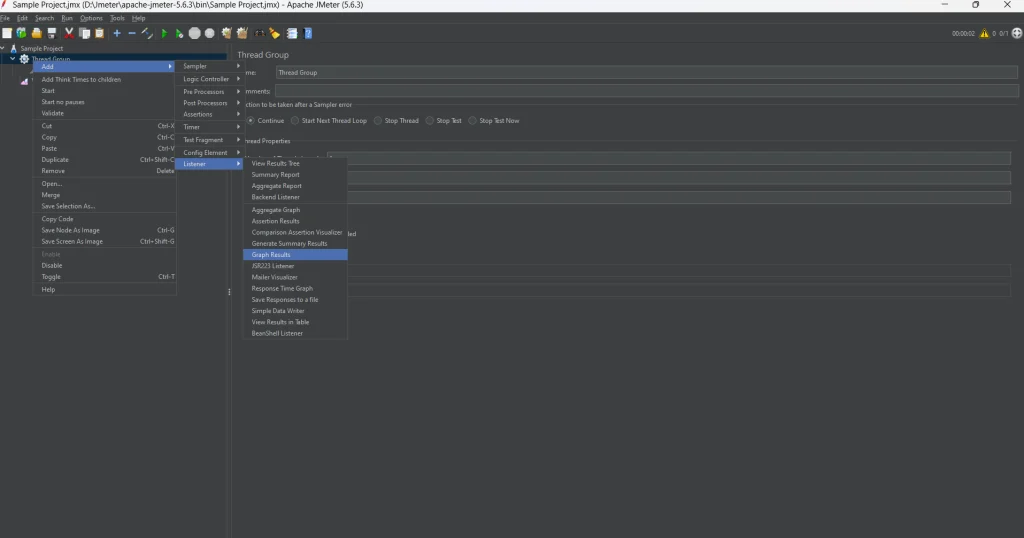Select Start Next Thread Loop radio option
The image size is (1024, 538).
[x=295, y=121]
